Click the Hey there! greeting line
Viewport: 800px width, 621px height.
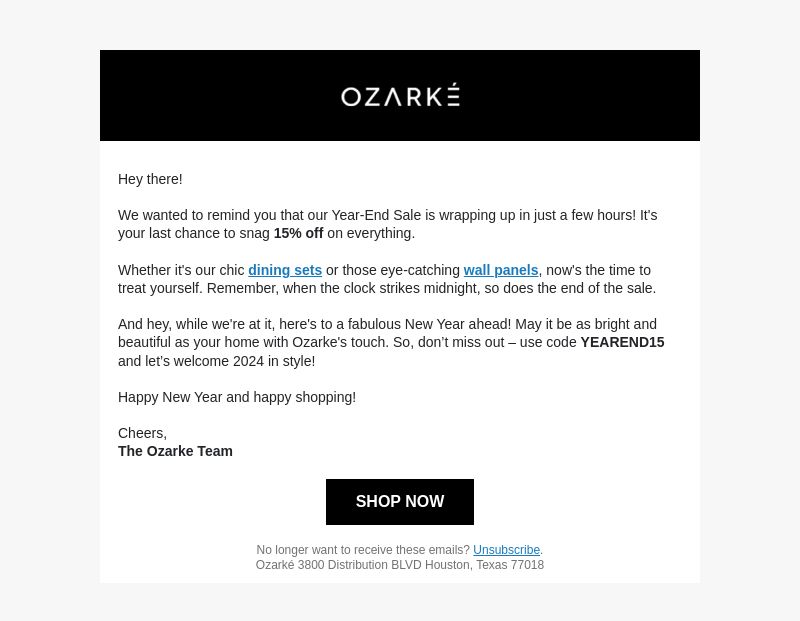pyautogui.click(x=150, y=179)
